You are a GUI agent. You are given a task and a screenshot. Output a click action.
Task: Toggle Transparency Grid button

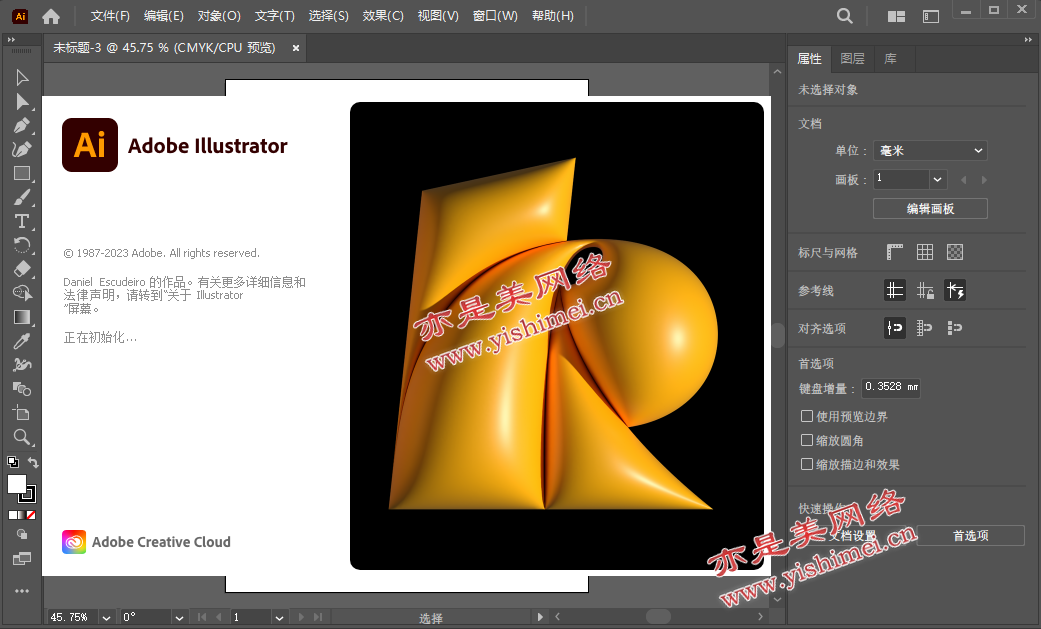pos(955,252)
